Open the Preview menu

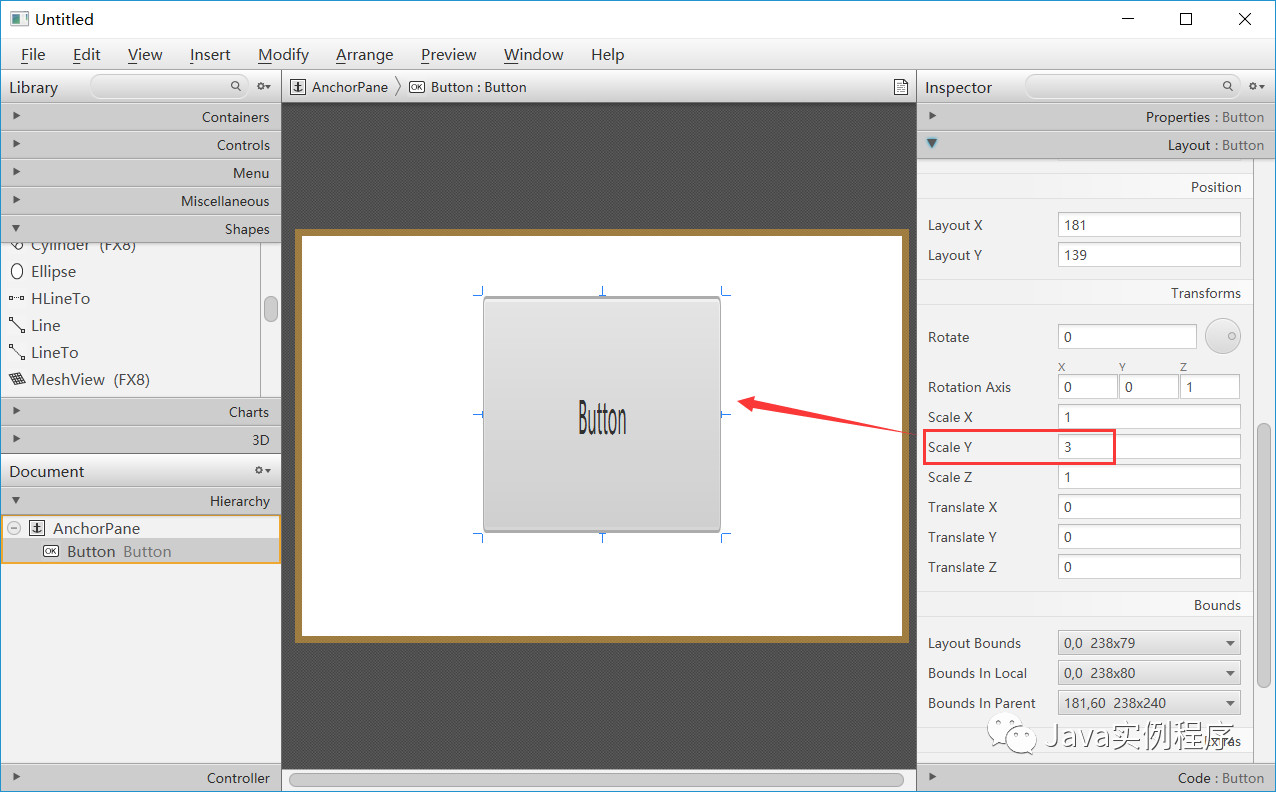click(x=448, y=55)
